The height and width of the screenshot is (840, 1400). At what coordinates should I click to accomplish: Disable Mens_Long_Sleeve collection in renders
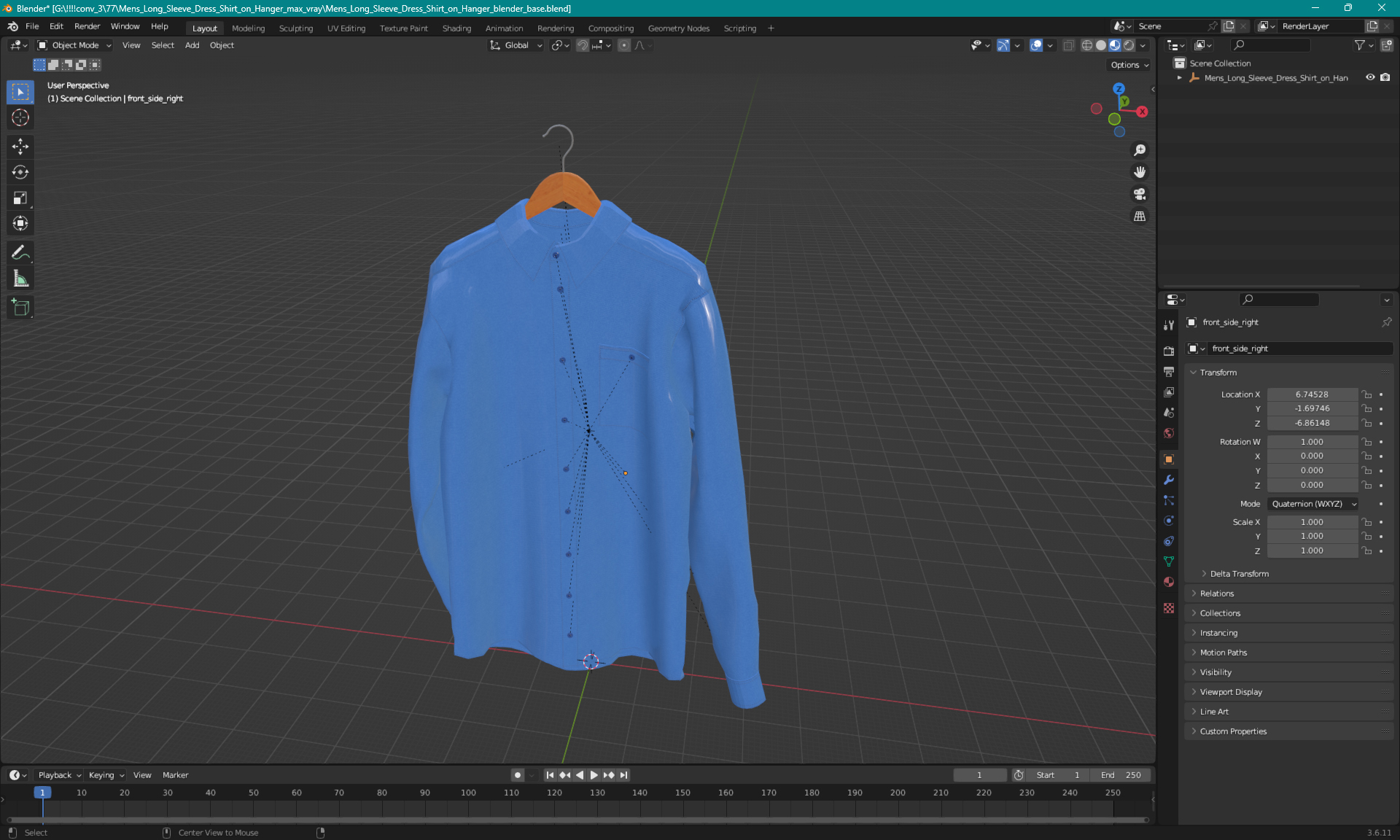point(1385,77)
